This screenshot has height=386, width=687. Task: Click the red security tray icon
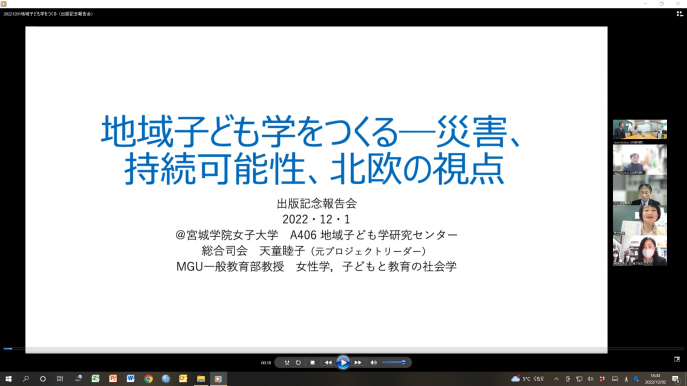[602, 379]
